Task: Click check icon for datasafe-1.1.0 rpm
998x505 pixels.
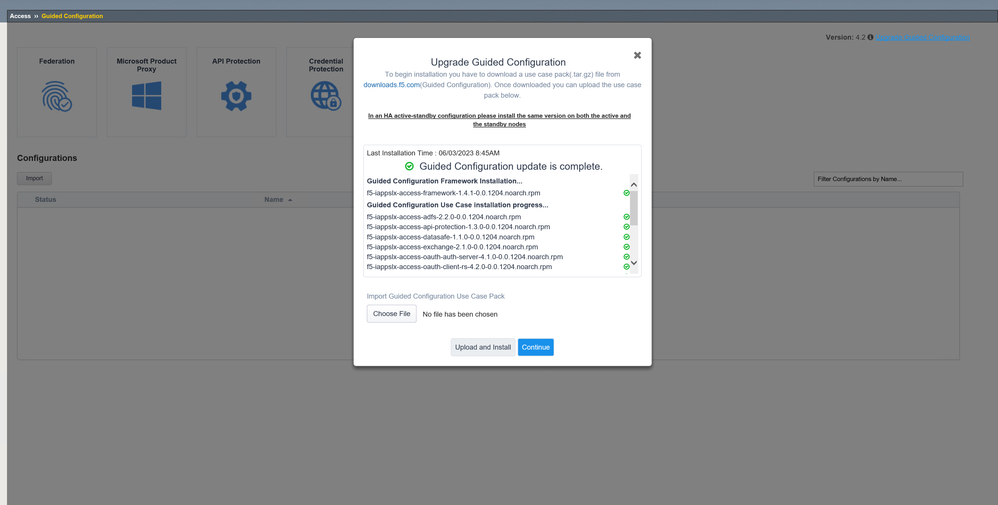Action: coord(626,237)
